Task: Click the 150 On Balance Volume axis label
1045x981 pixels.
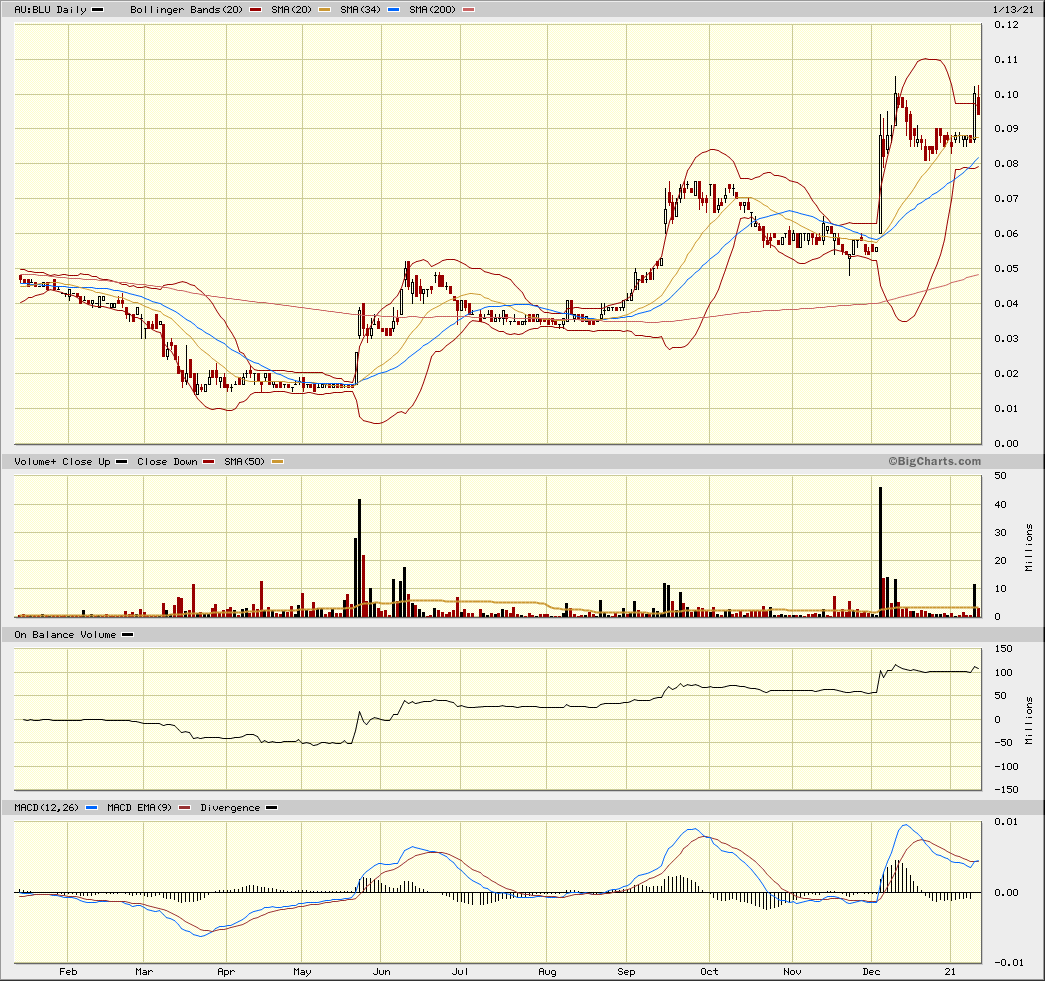Action: 1003,648
